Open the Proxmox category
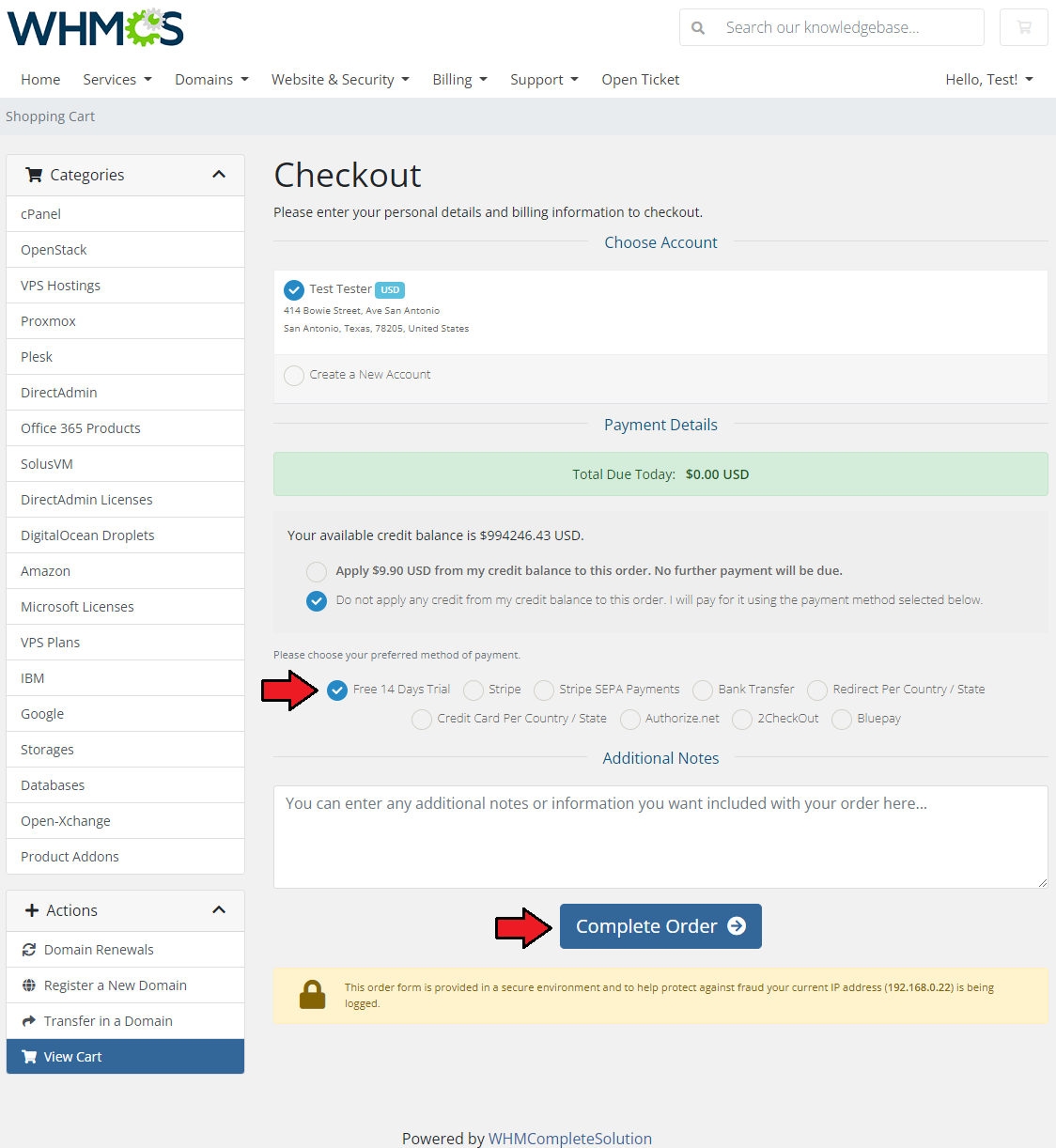1056x1148 pixels. [x=125, y=321]
